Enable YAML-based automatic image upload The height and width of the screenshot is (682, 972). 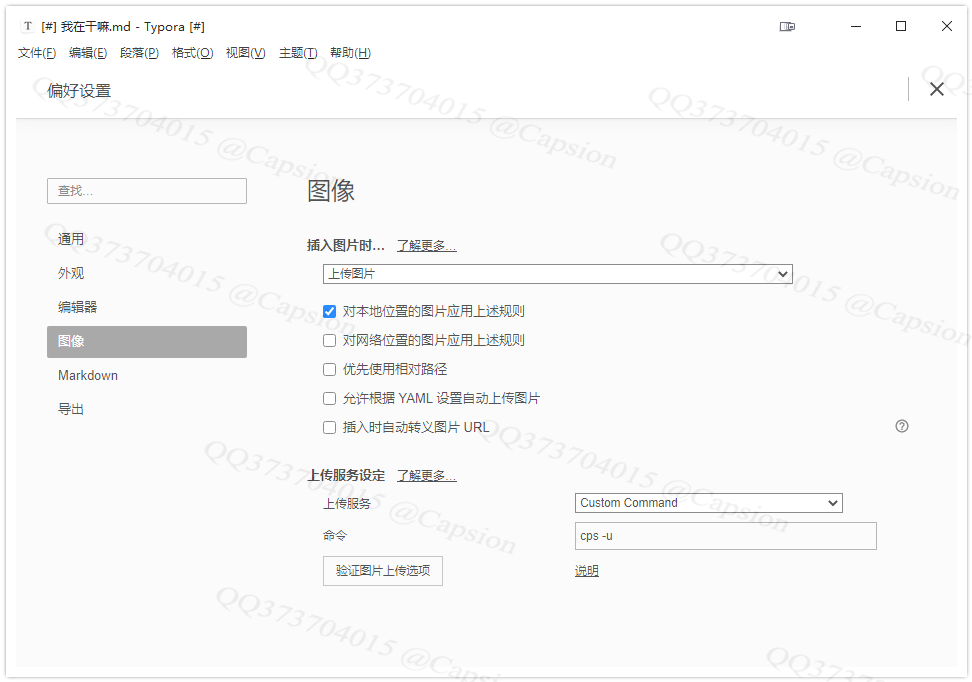pyautogui.click(x=330, y=399)
